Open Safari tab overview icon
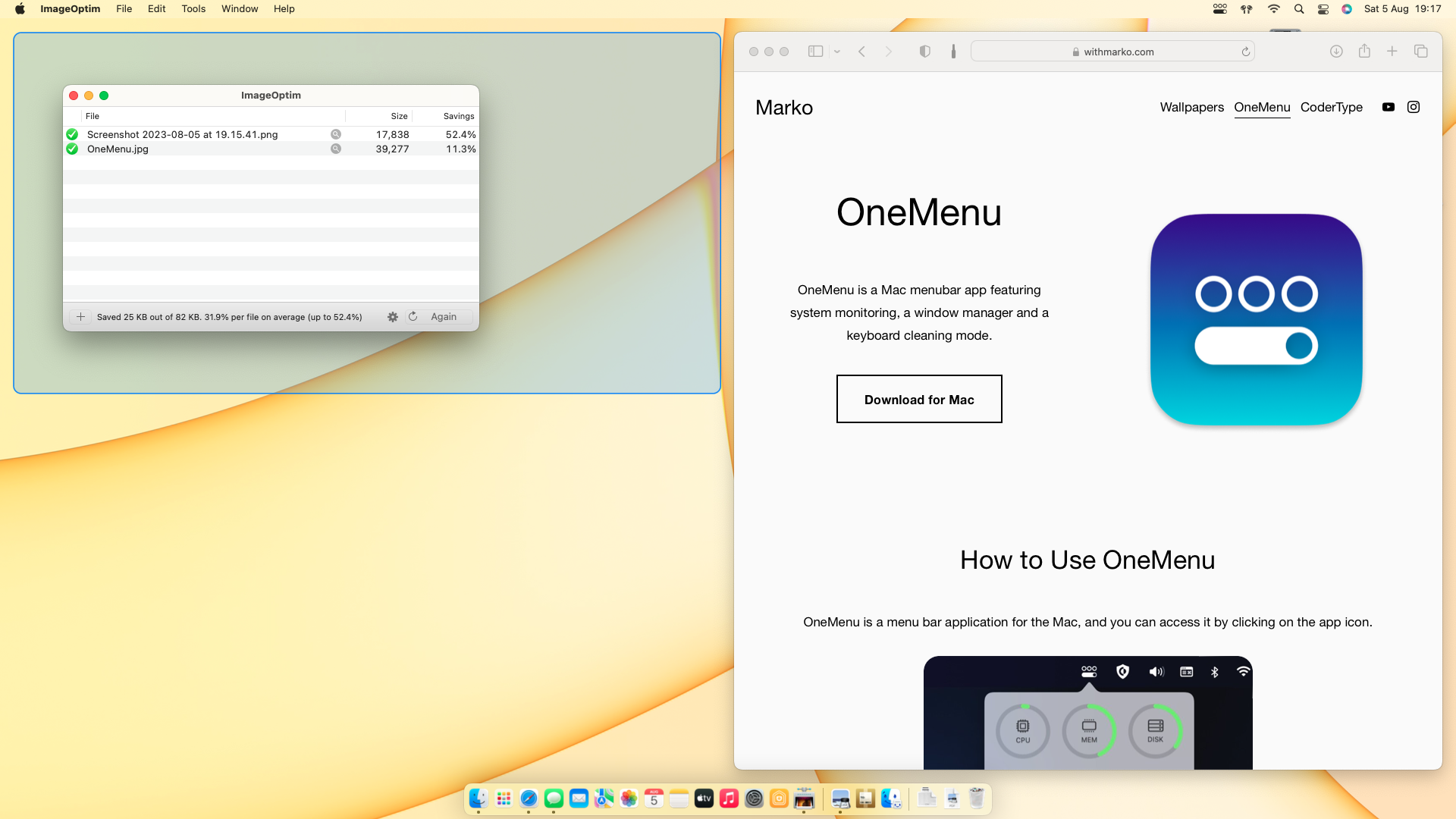This screenshot has height=819, width=1456. (x=1421, y=51)
